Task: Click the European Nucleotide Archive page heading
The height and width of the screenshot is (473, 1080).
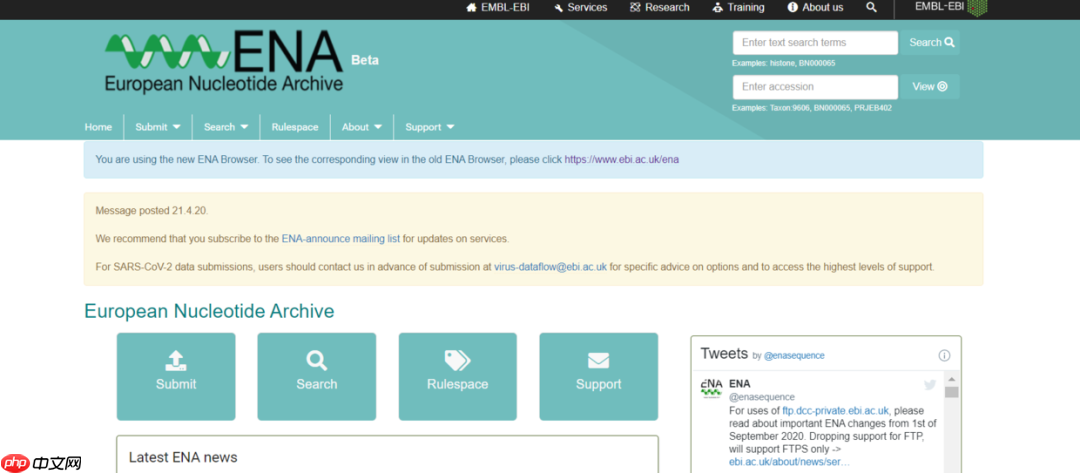Action: click(209, 311)
